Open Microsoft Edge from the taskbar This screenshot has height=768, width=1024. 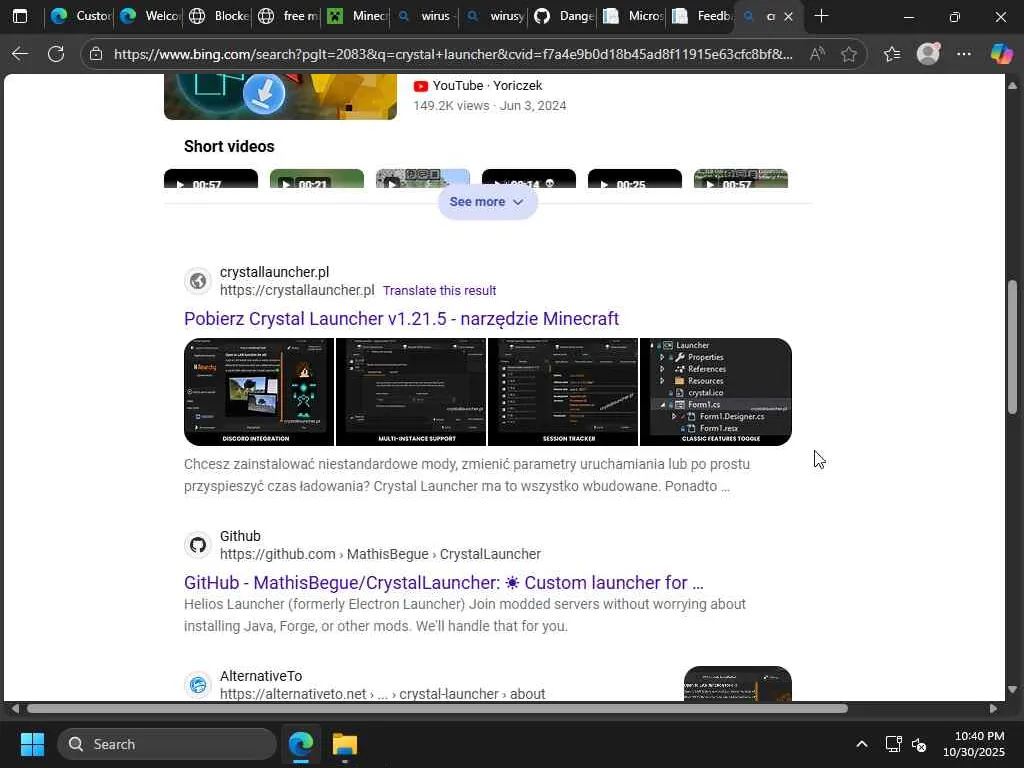pyautogui.click(x=301, y=744)
